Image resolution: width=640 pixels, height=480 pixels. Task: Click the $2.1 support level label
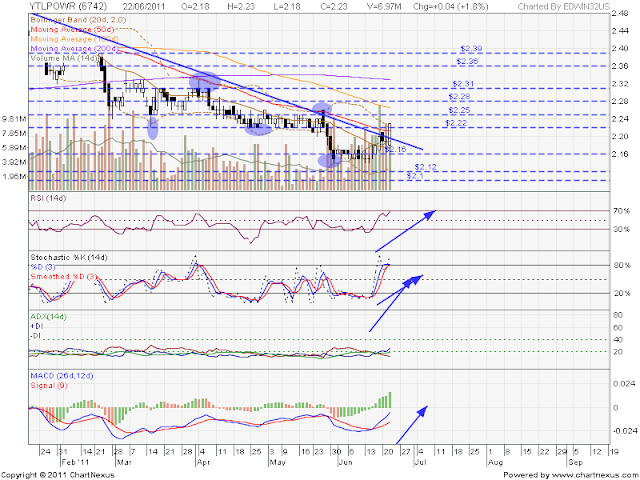pos(415,176)
